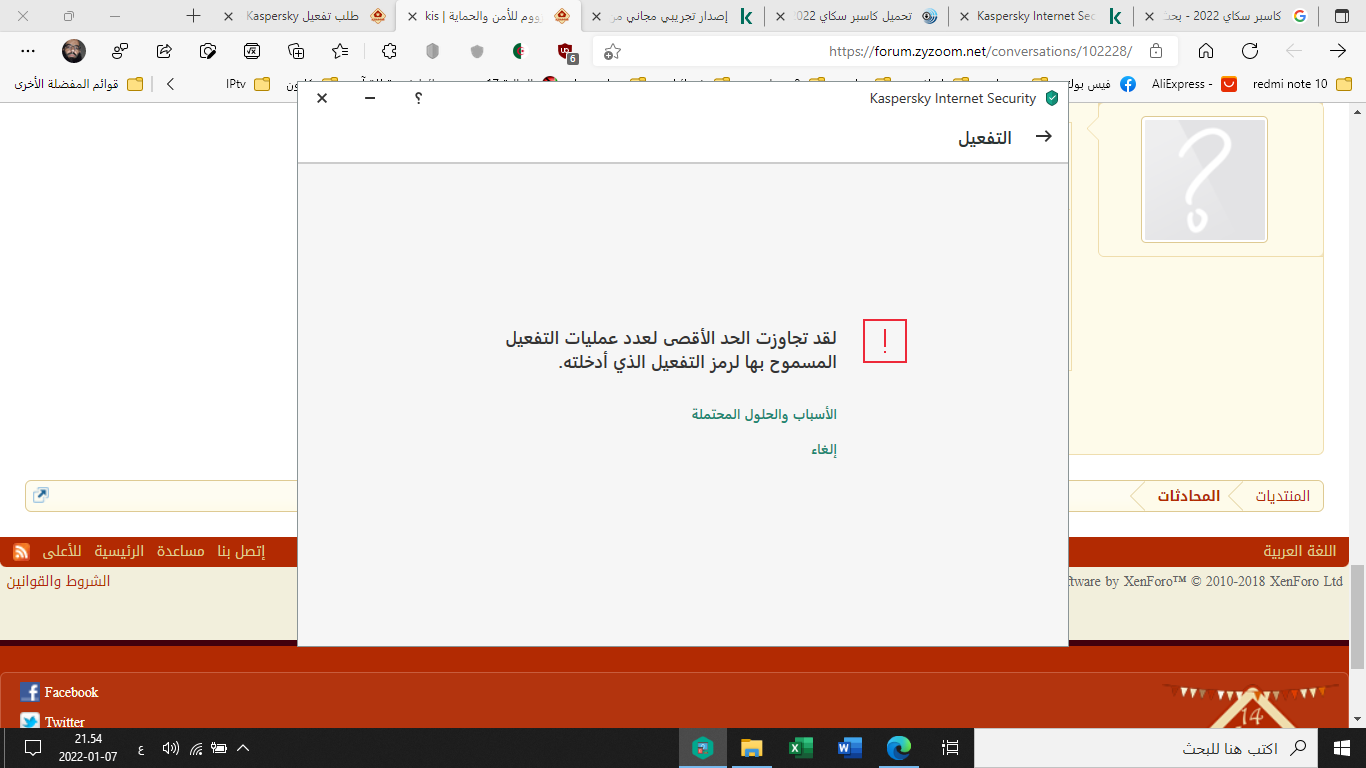Screen dimensions: 1366x768
Task: Open a new browser tab with plus button
Action: [194, 16]
